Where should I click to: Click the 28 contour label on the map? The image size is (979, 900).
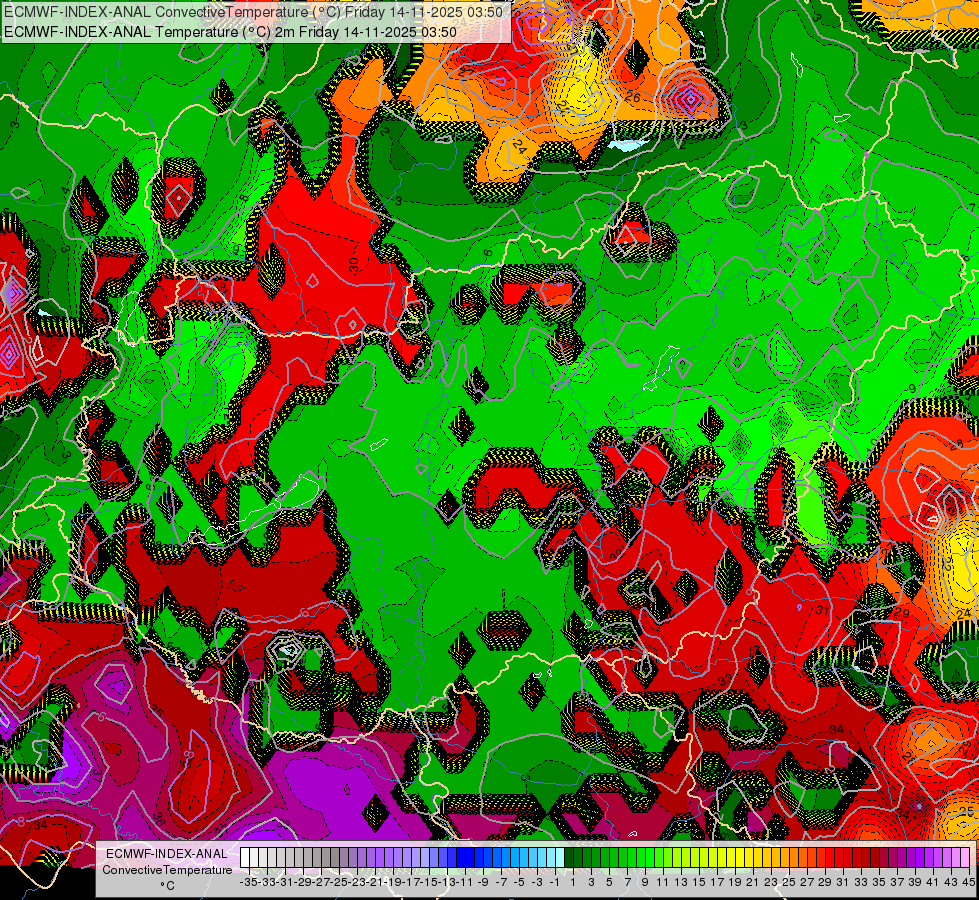pyautogui.click(x=956, y=444)
